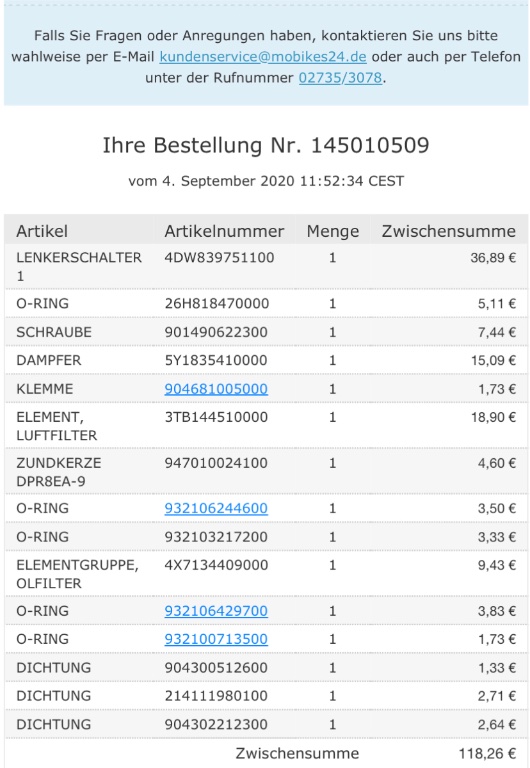Call the phone number 02735/3078 link
The image size is (530, 768).
coord(340,78)
